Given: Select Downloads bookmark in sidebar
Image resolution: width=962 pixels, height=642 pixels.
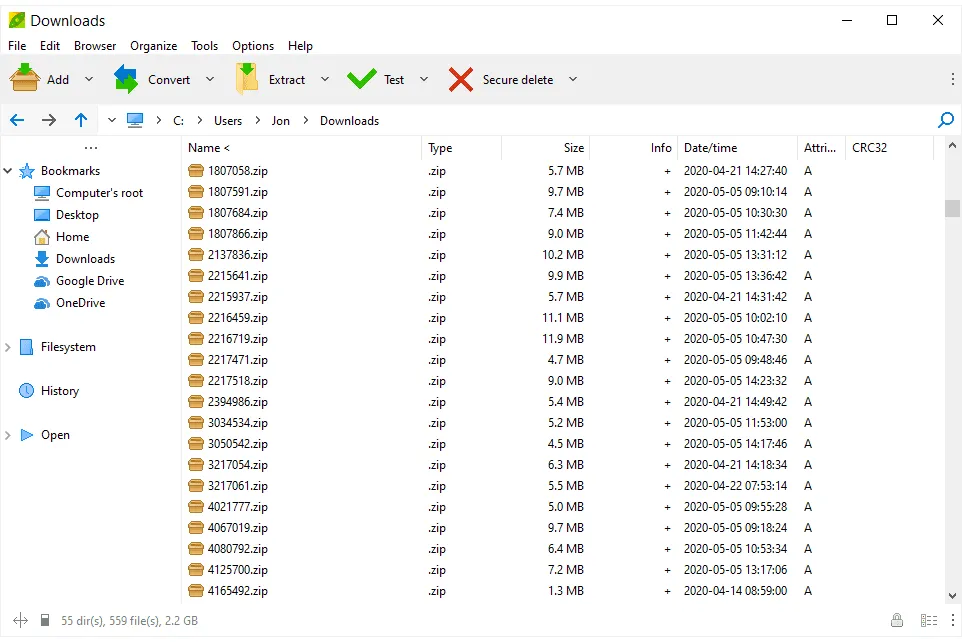Looking at the screenshot, I should pyautogui.click(x=85, y=258).
